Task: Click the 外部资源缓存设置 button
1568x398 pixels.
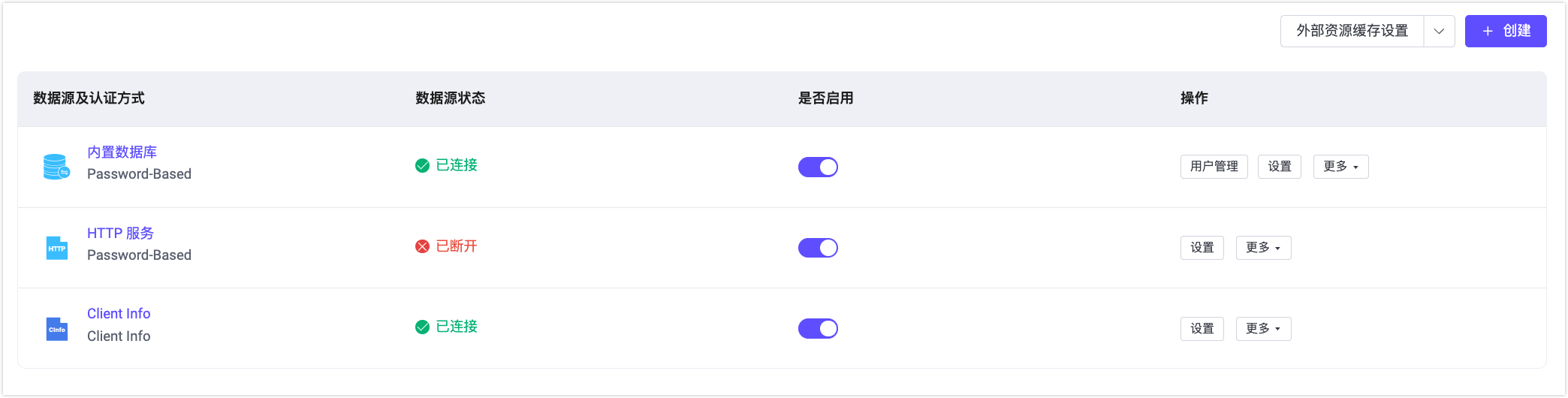Action: tap(1352, 32)
